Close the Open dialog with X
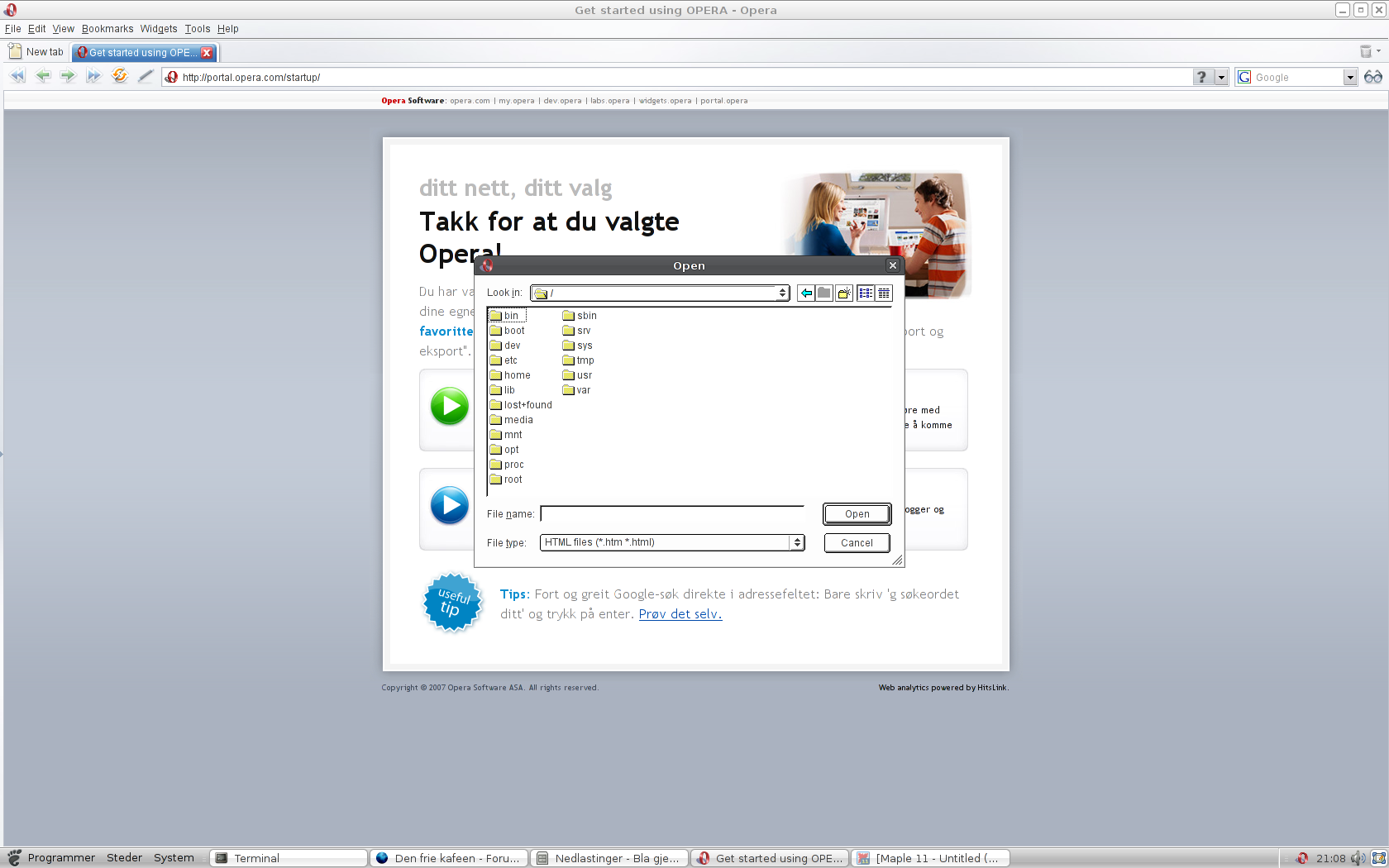The height and width of the screenshot is (868, 1389). pyautogui.click(x=892, y=265)
